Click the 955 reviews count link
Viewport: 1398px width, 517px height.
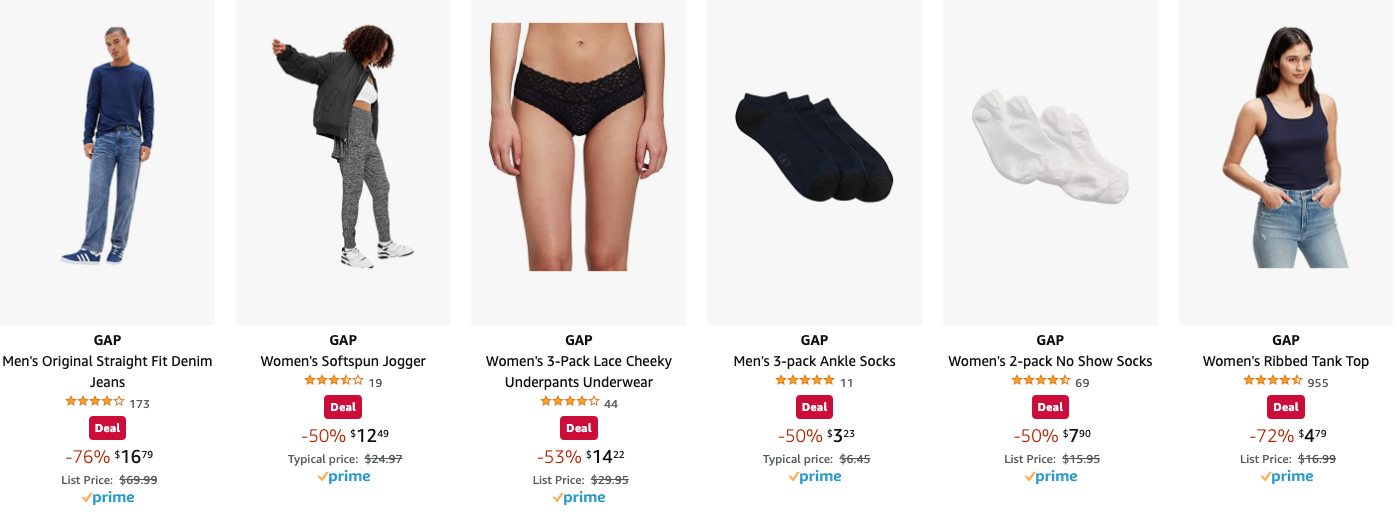(x=1318, y=383)
